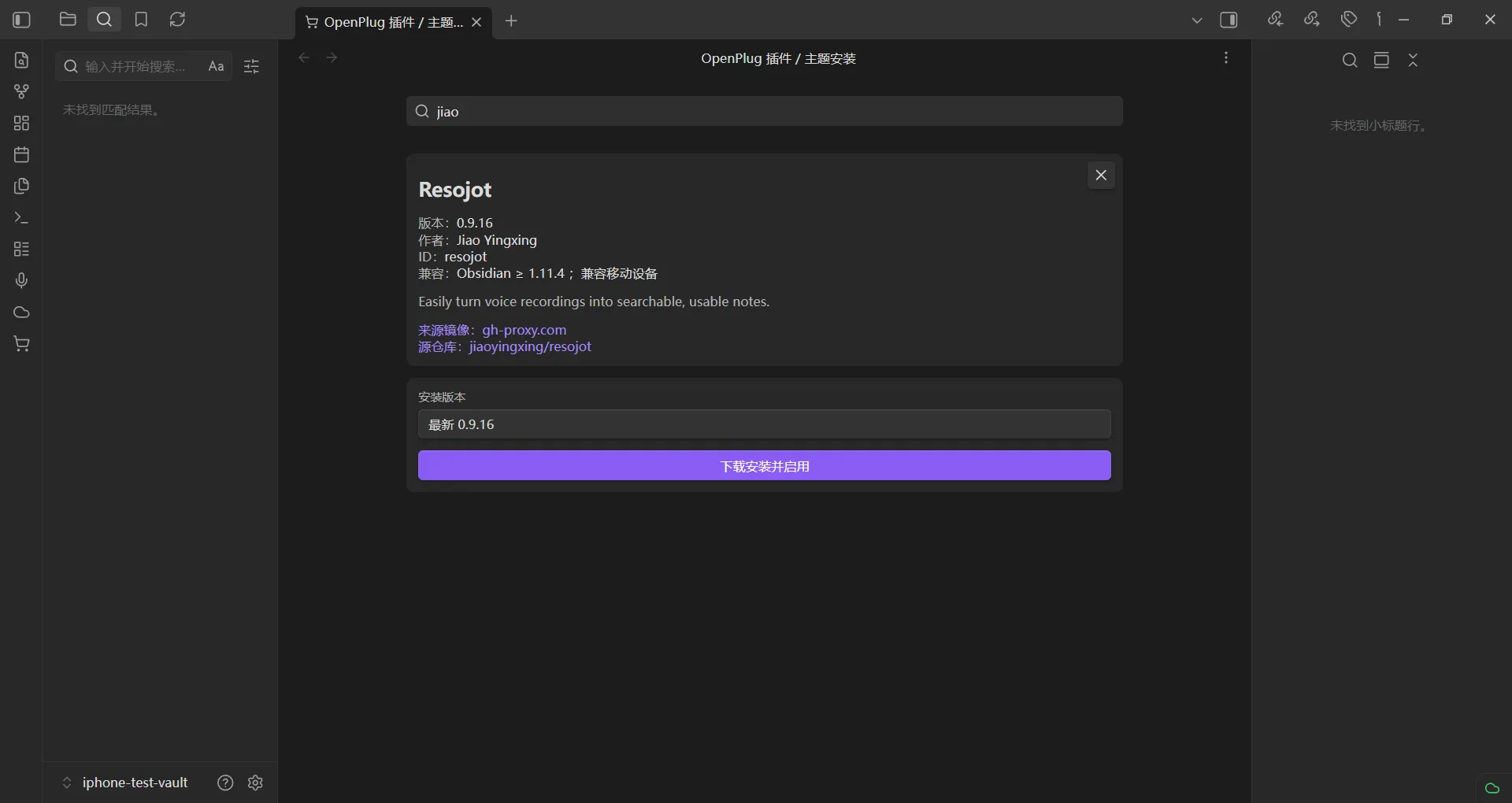Open graph view from the ribbon
This screenshot has height=803, width=1512.
(x=22, y=91)
